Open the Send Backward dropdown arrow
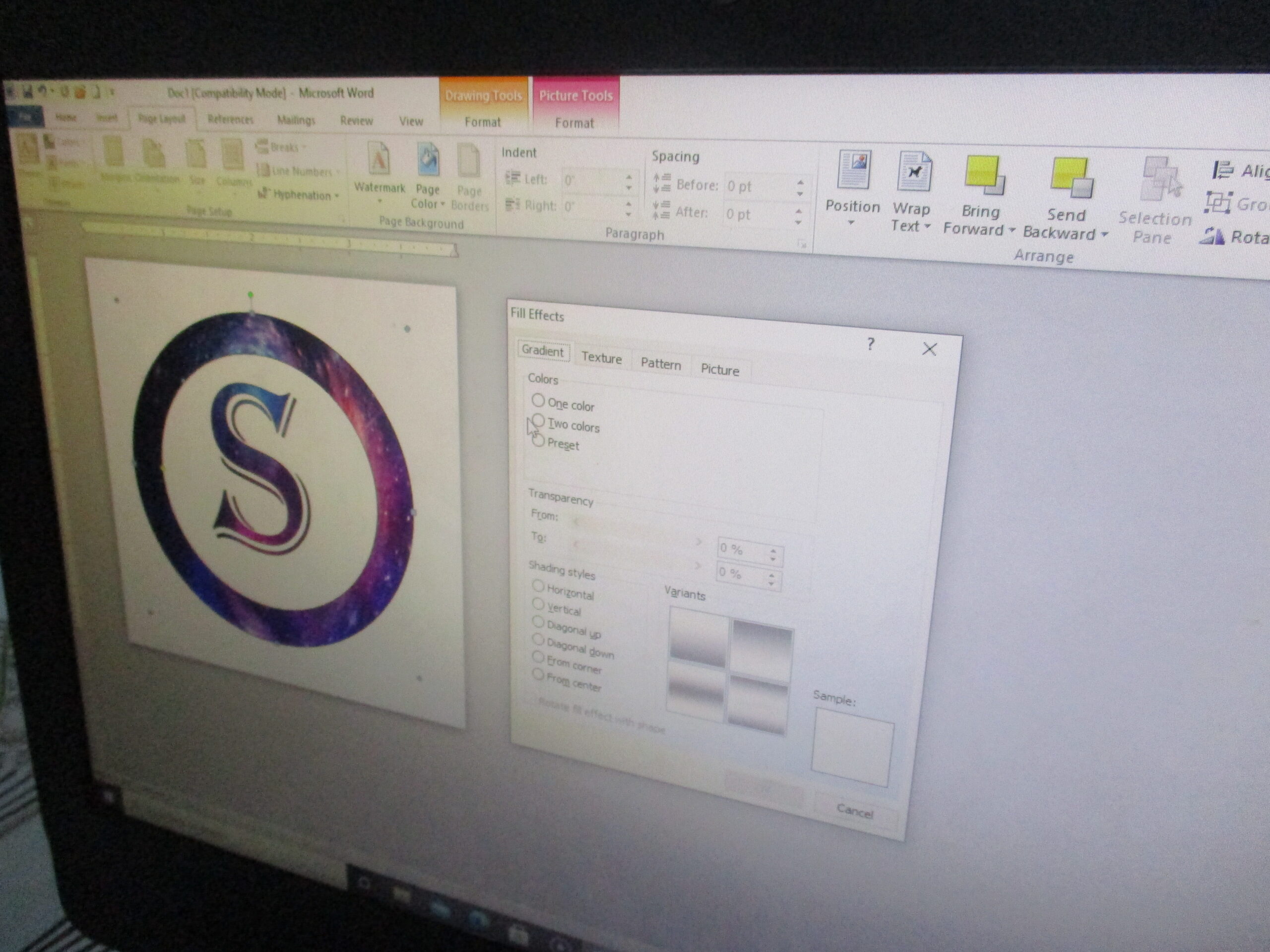The image size is (1270, 952). (x=1104, y=235)
